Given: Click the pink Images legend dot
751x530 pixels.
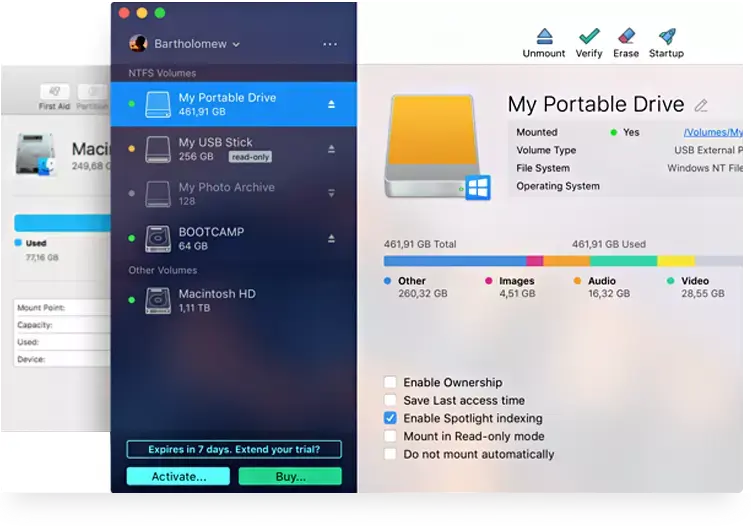Looking at the screenshot, I should click(489, 281).
